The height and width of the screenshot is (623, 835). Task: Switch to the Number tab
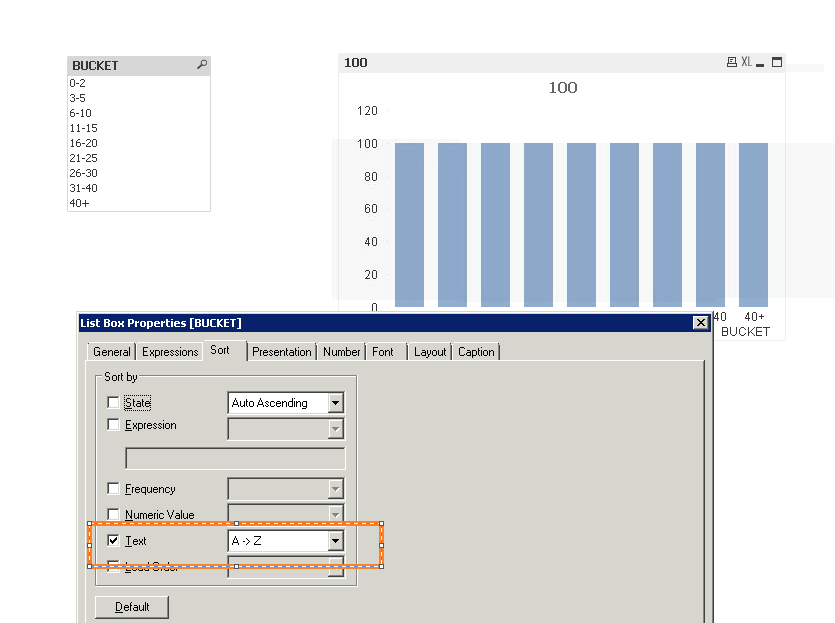tap(341, 352)
